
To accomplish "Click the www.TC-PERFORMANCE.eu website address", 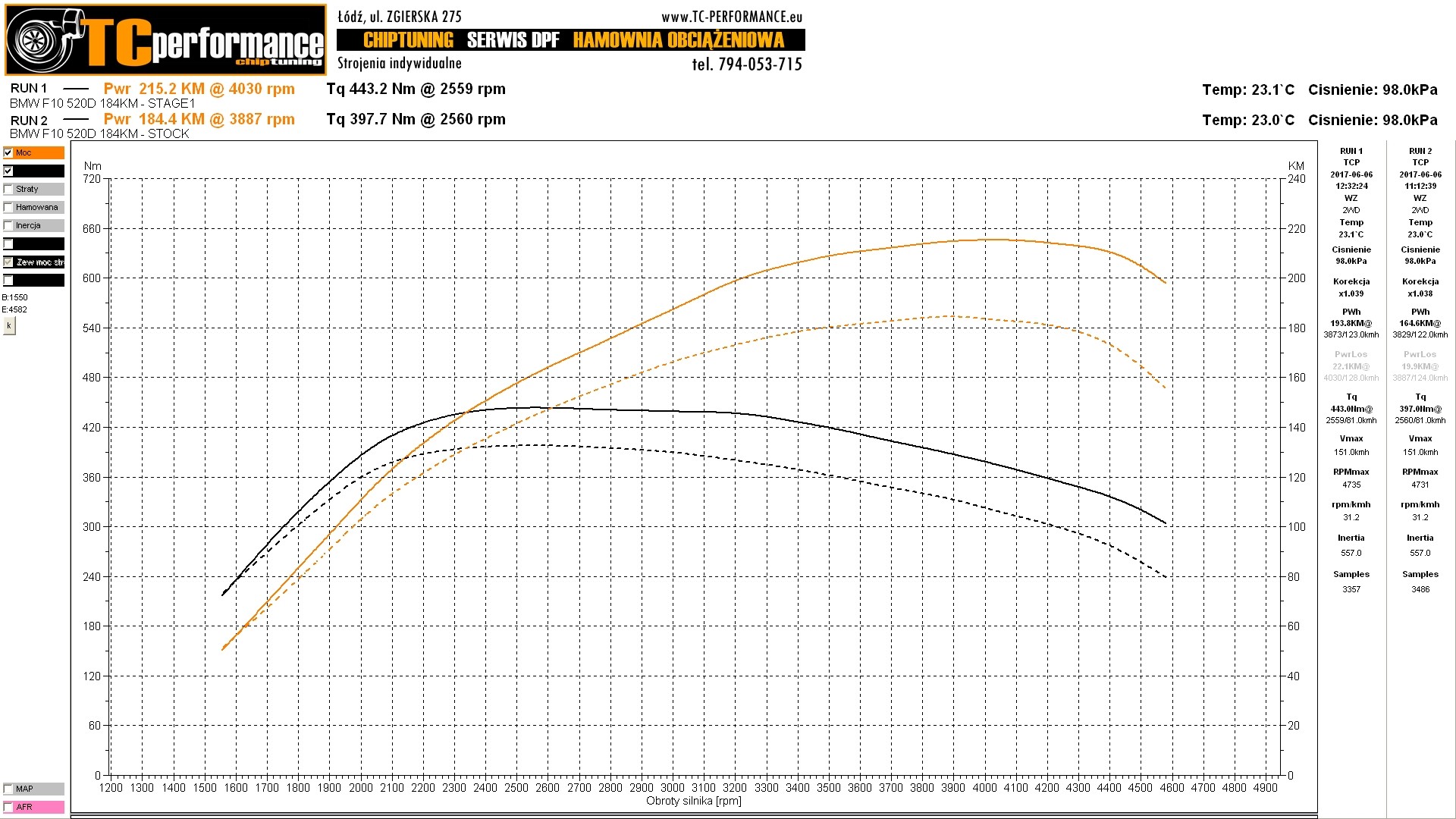I will [731, 17].
